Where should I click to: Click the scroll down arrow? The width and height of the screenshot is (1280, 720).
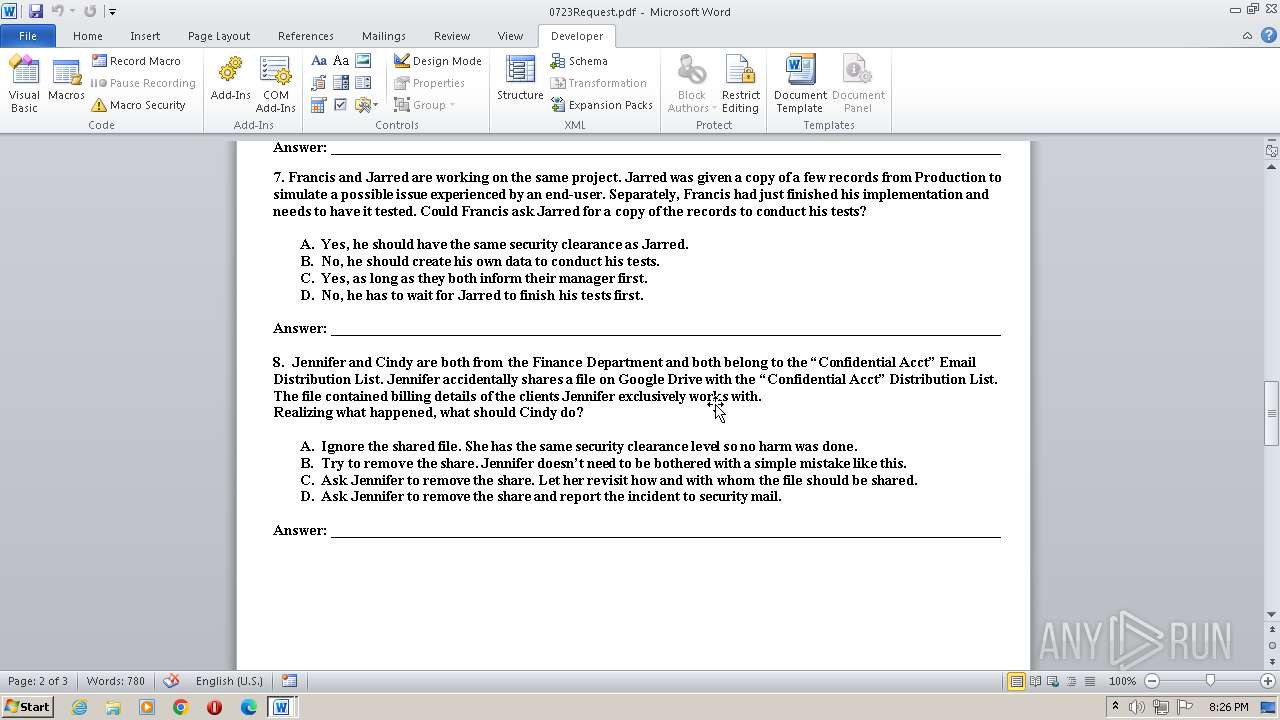pos(1272,615)
